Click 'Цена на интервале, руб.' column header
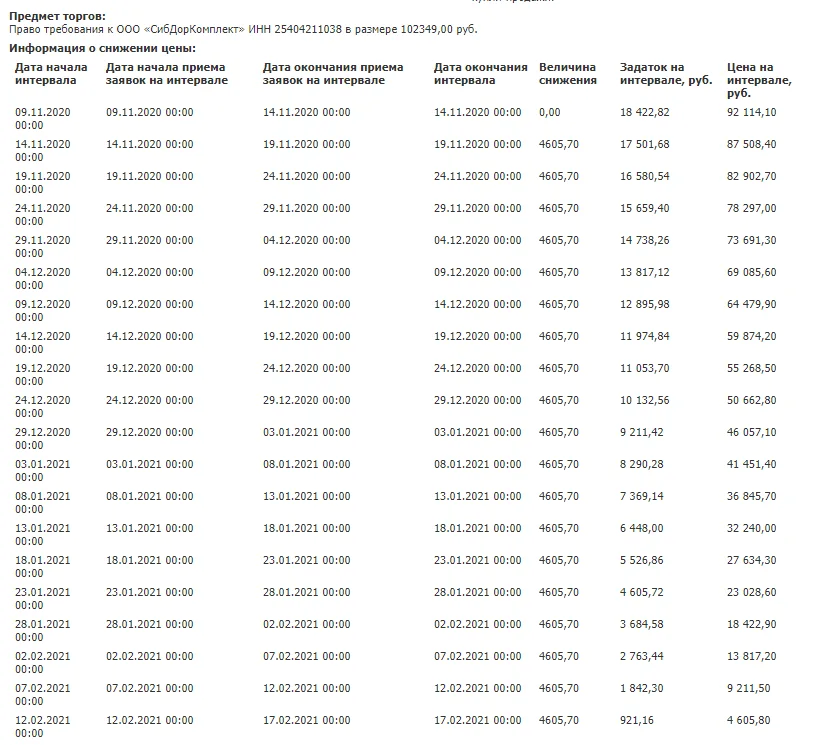 tap(759, 80)
